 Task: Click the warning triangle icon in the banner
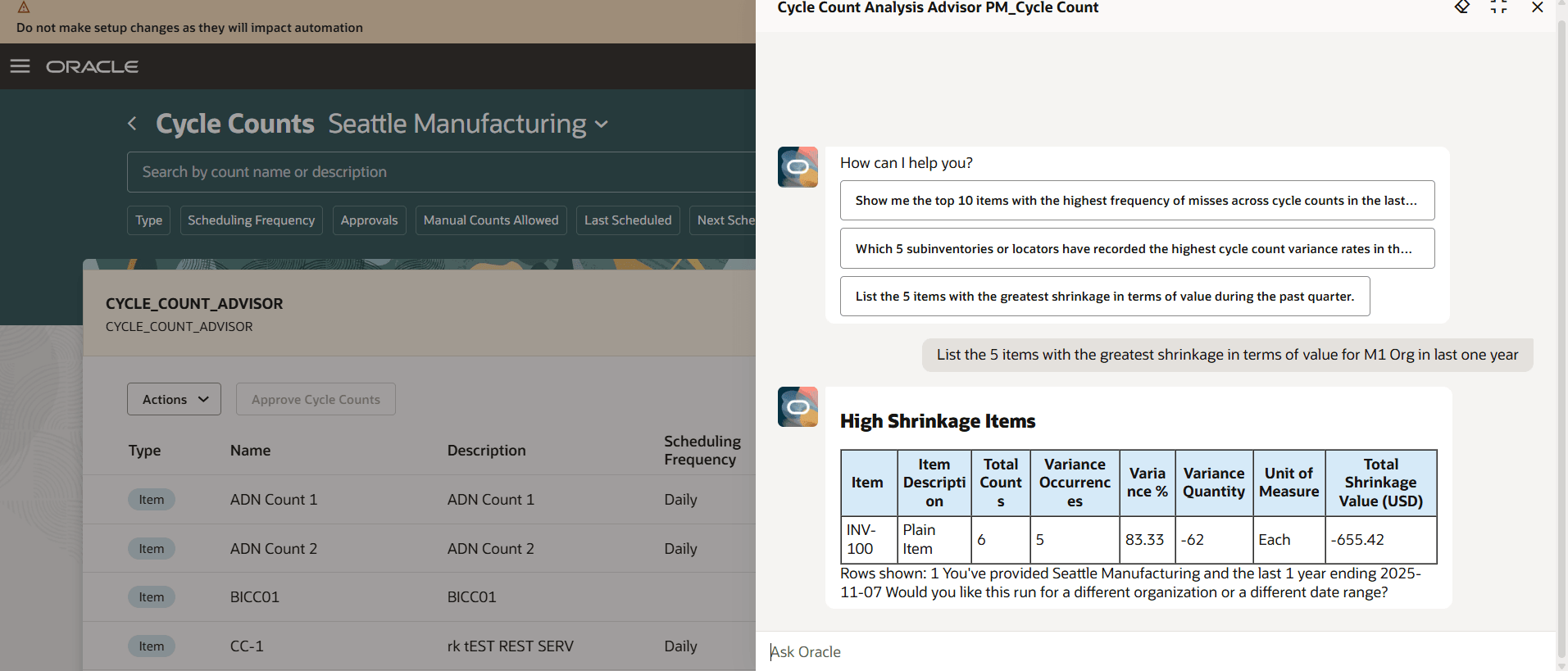coord(24,7)
